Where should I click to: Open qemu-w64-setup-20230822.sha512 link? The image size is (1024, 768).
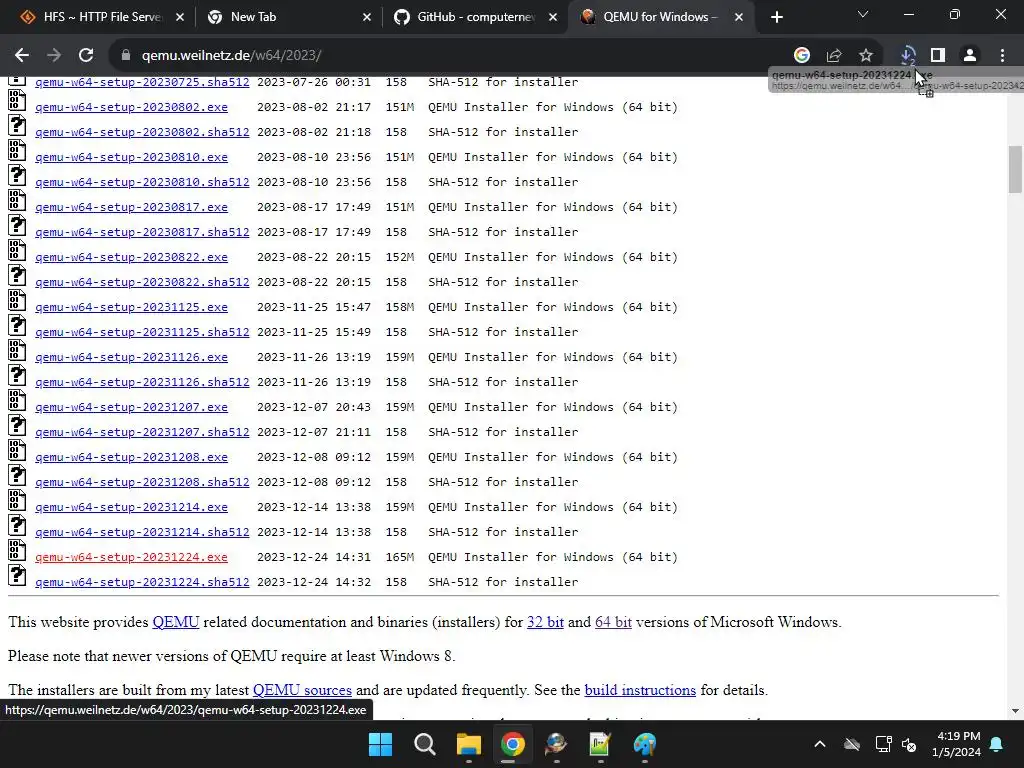click(142, 282)
